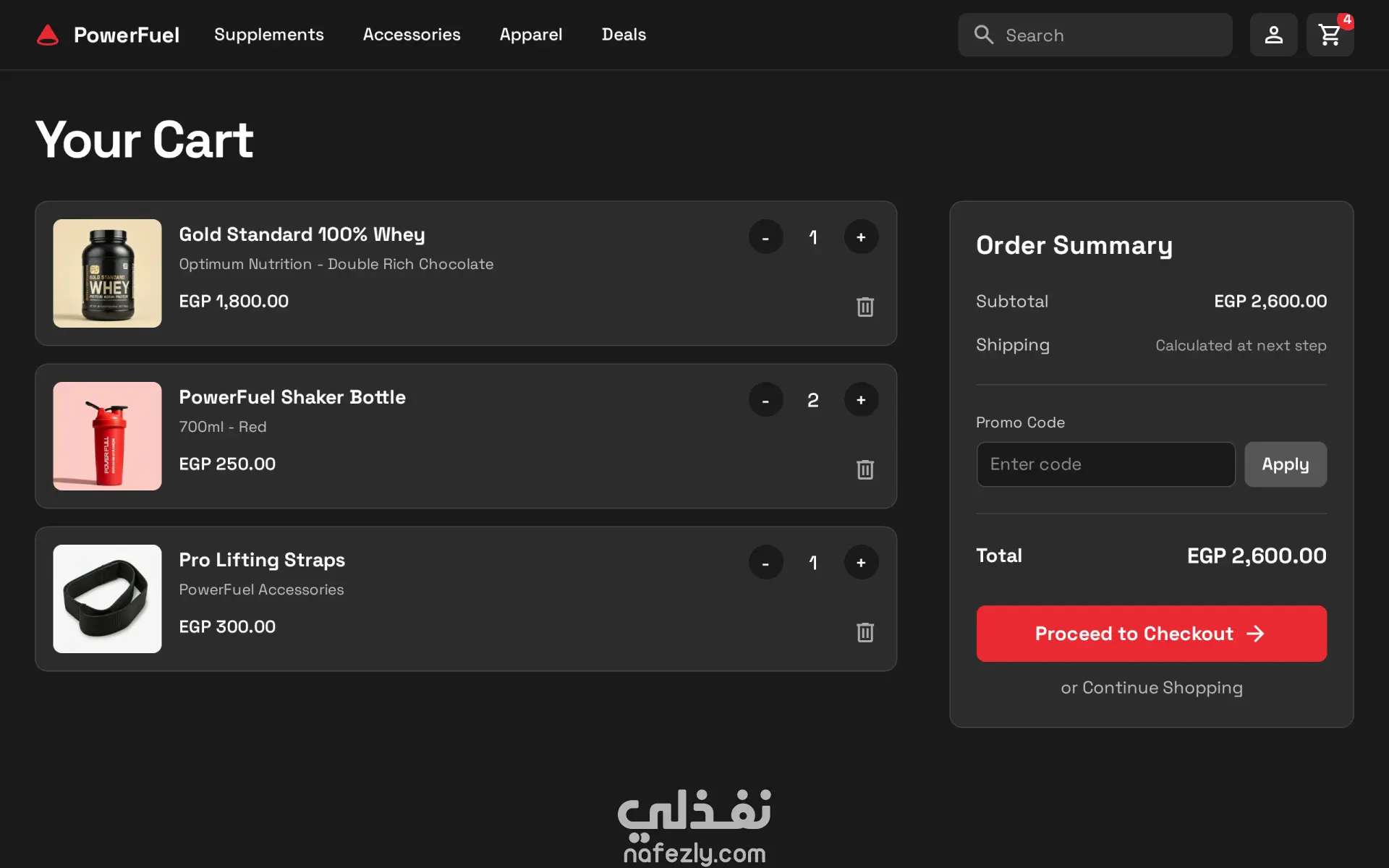1389x868 pixels.
Task: Remove the Shaker Bottle with trash icon
Action: [x=865, y=469]
